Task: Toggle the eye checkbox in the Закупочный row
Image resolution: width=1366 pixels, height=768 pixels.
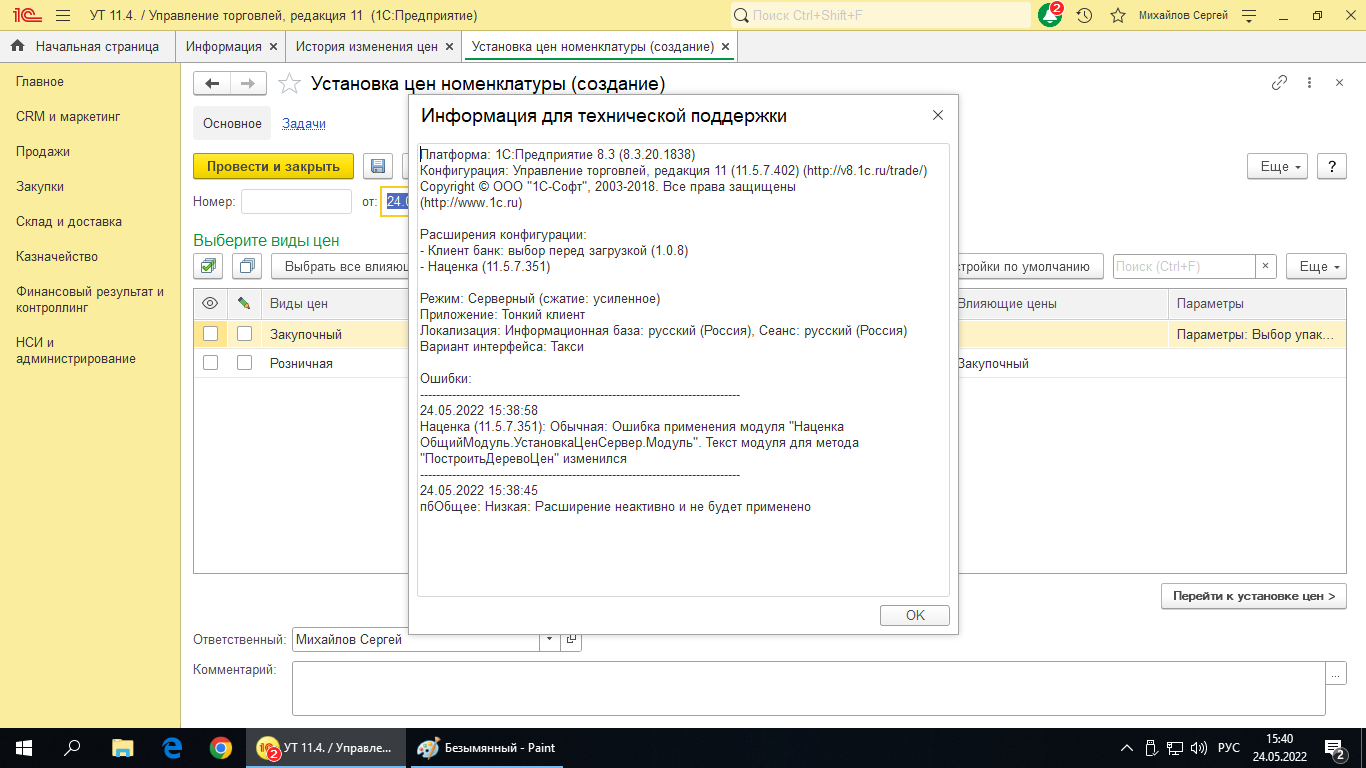Action: (x=210, y=334)
